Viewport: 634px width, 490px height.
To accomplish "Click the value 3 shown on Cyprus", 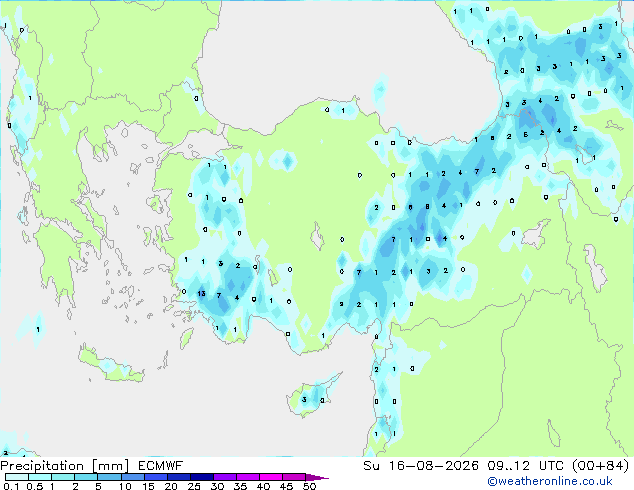I will pos(304,400).
